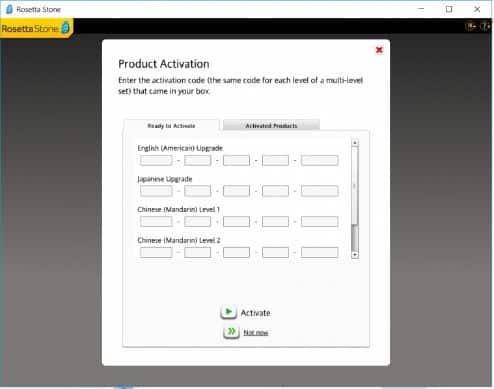Viewport: 494px width, 389px height.
Task: Focus first code field for English (American) Upgrade
Action: tap(156, 160)
